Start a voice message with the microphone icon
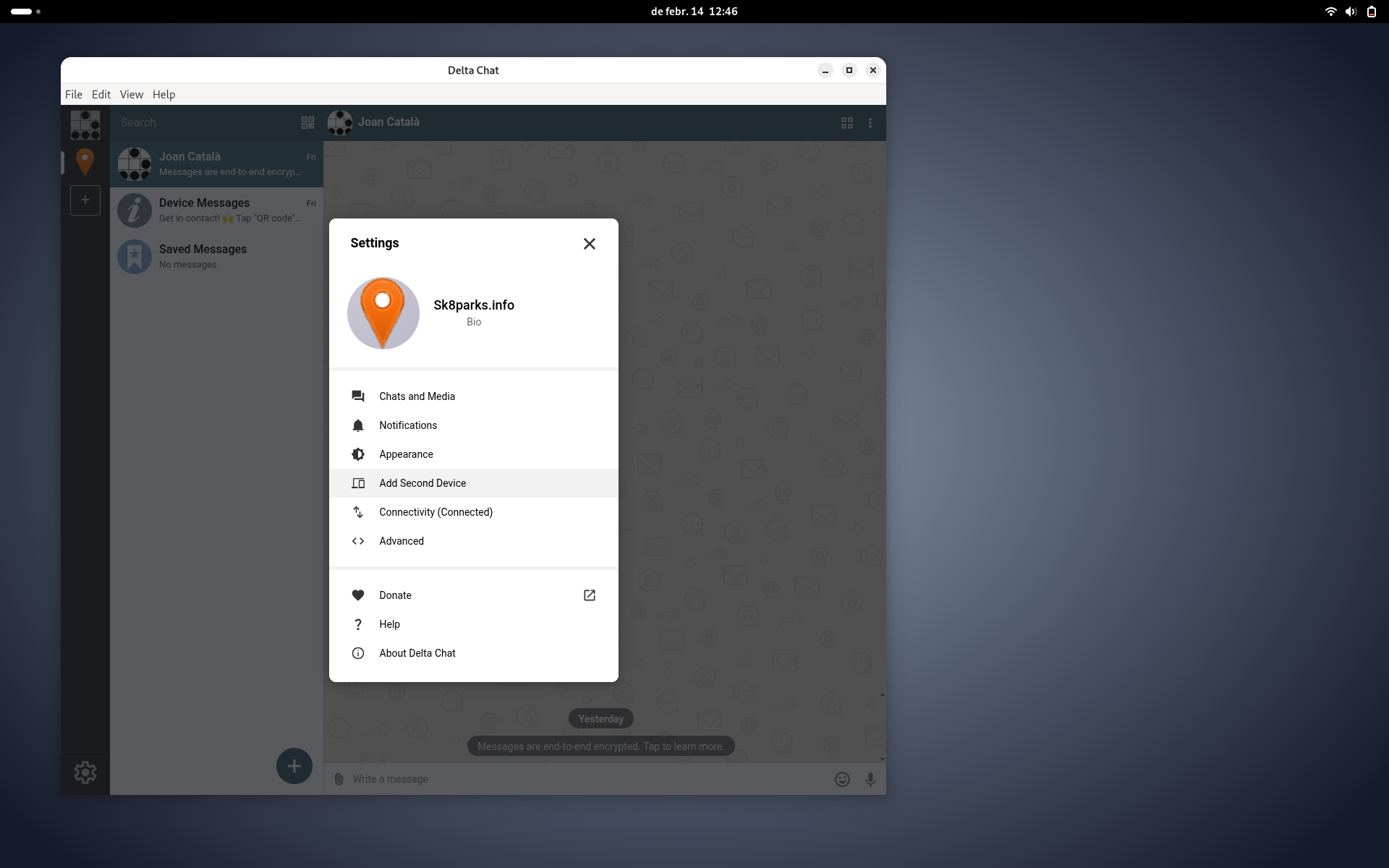The height and width of the screenshot is (868, 1389). click(870, 779)
